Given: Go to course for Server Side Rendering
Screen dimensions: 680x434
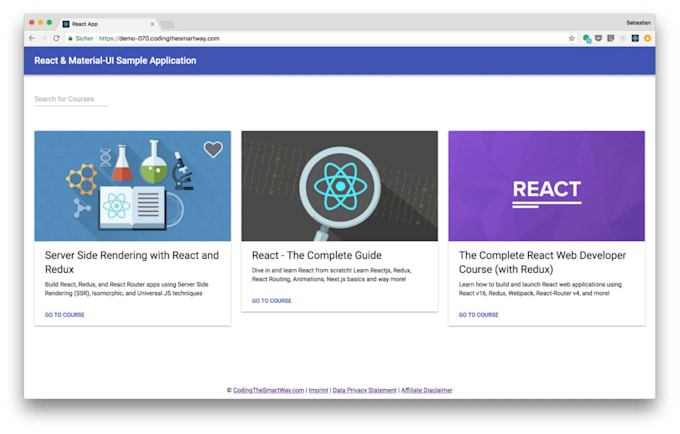Looking at the screenshot, I should coord(65,315).
